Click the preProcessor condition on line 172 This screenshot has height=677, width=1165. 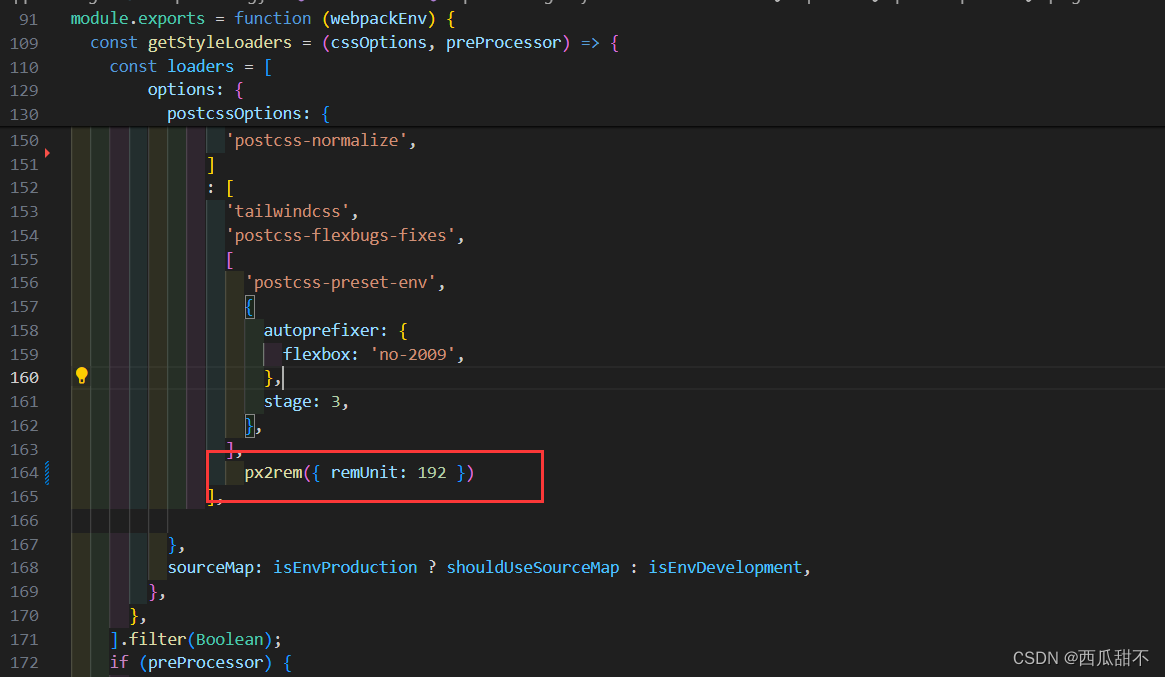pyautogui.click(x=204, y=661)
